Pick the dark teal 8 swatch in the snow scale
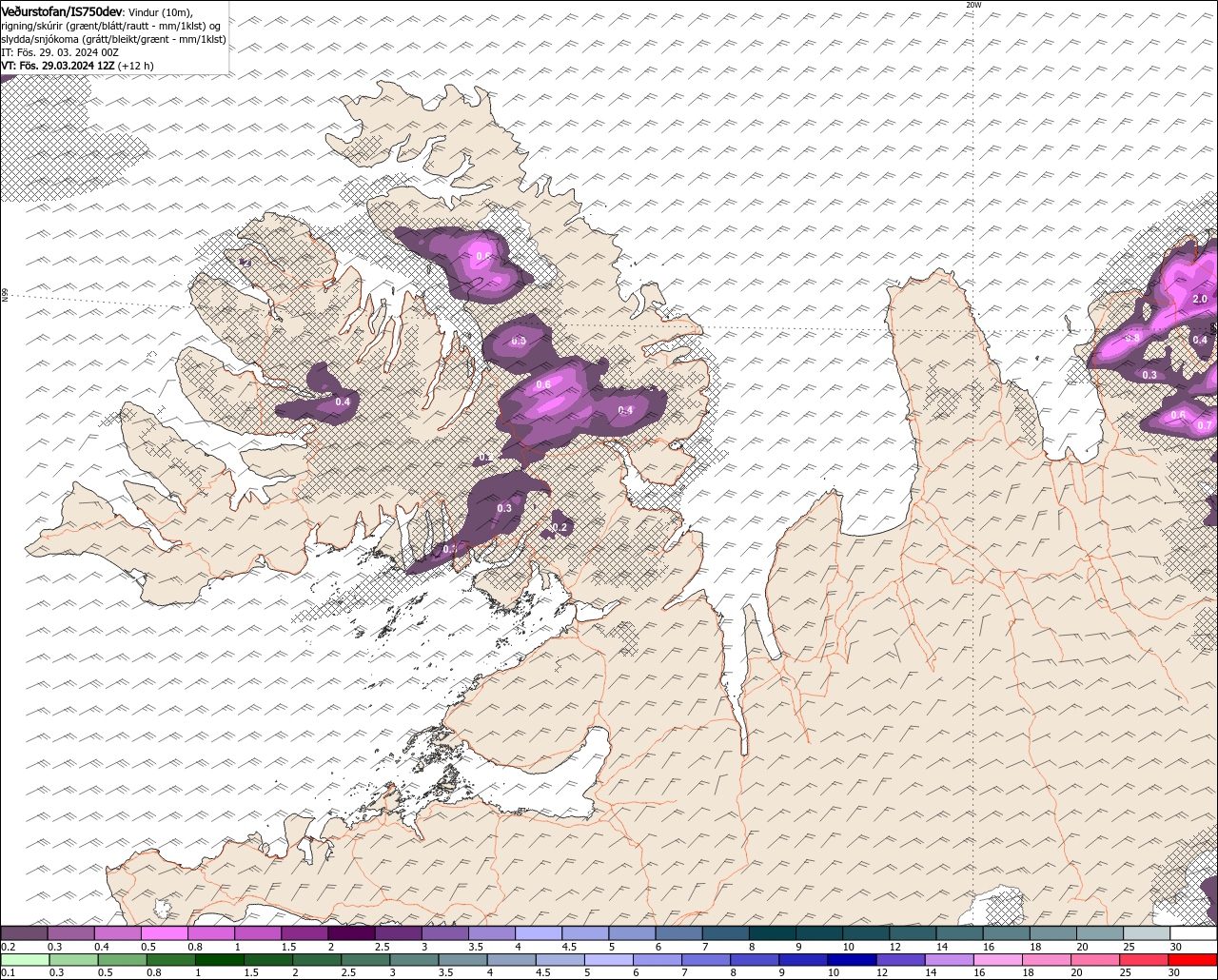 [x=773, y=933]
